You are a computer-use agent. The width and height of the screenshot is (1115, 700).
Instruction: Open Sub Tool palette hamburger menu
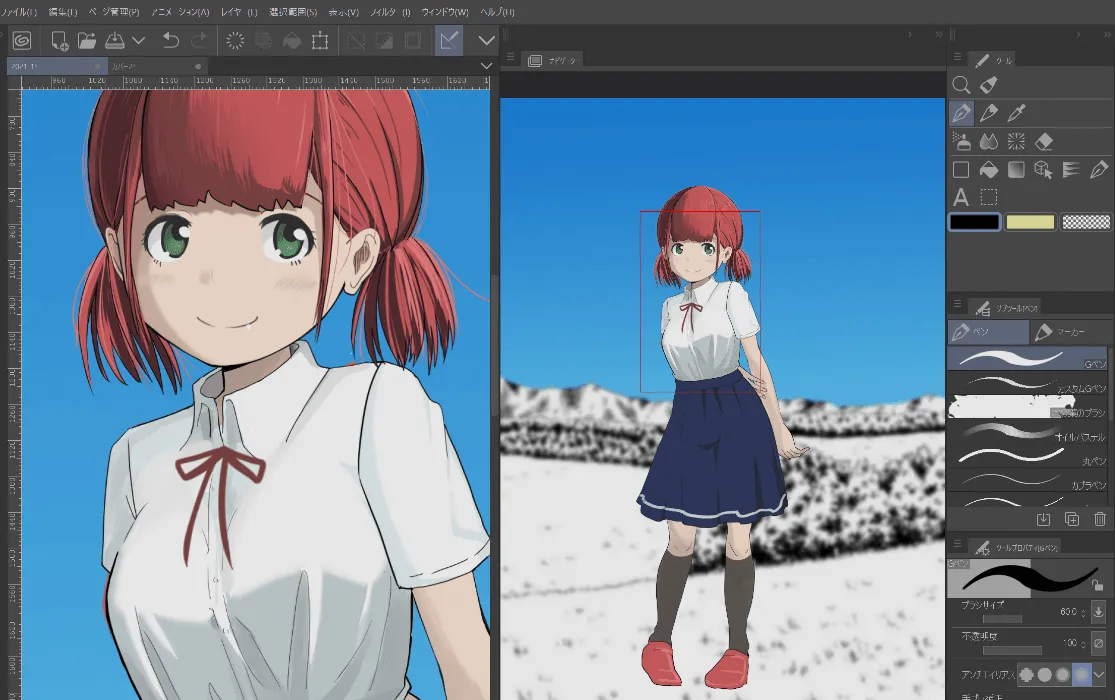click(957, 304)
